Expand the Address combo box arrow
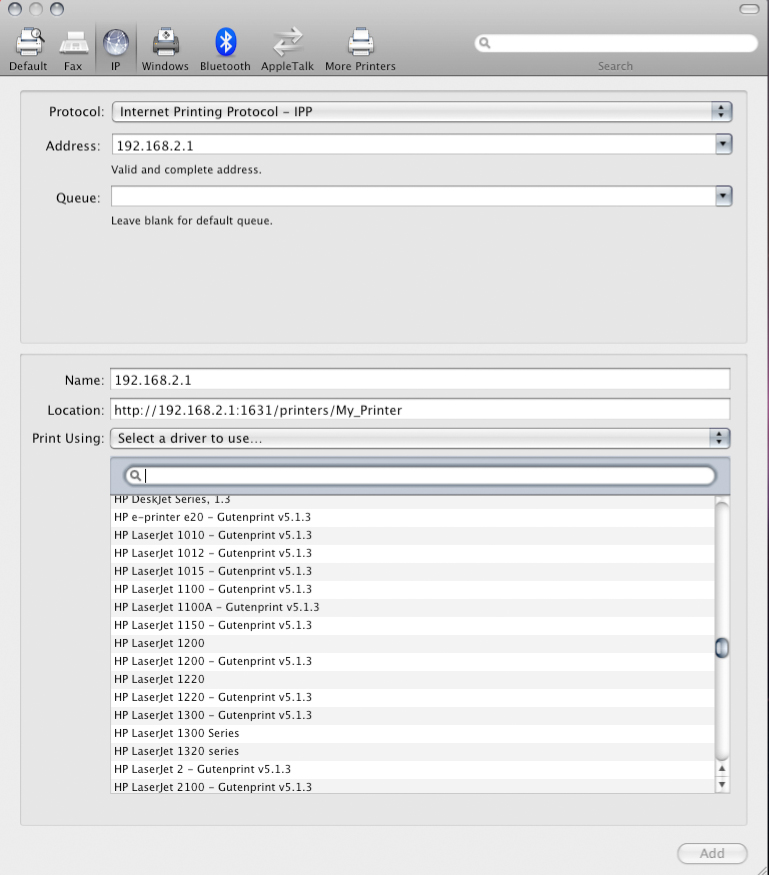Image resolution: width=769 pixels, height=875 pixels. pos(723,145)
